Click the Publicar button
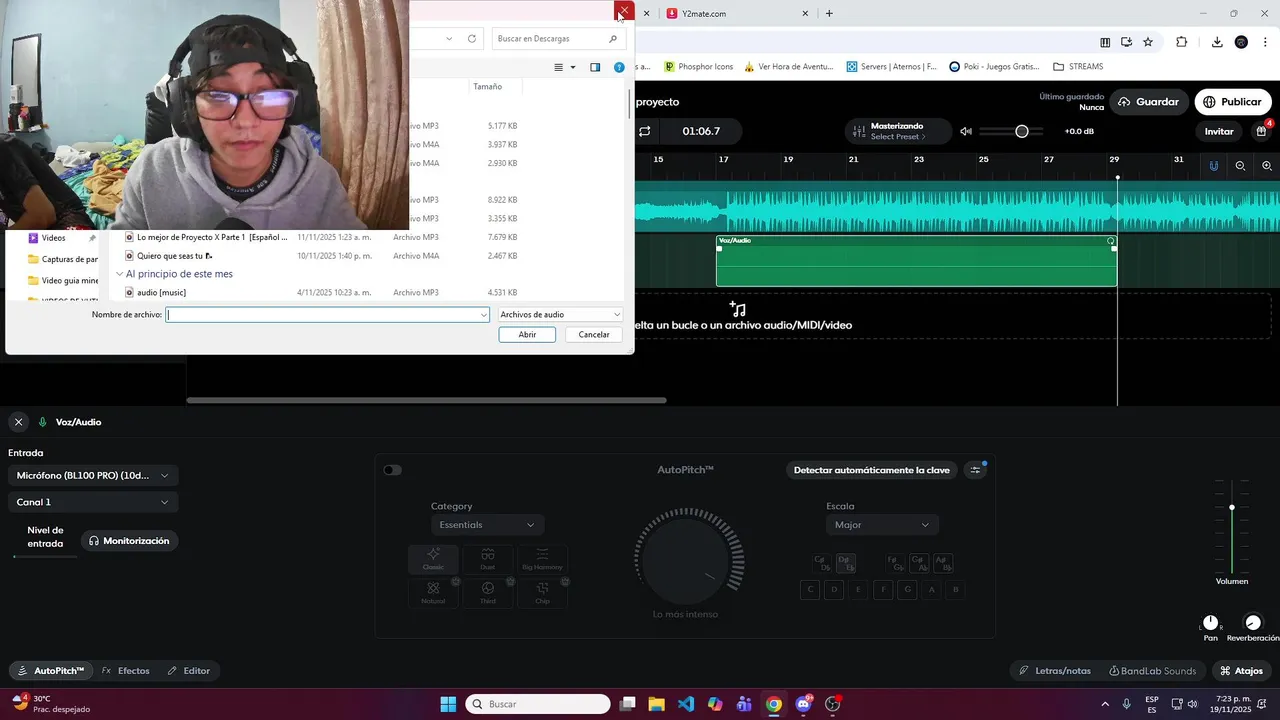The height and width of the screenshot is (720, 1280). click(1233, 102)
